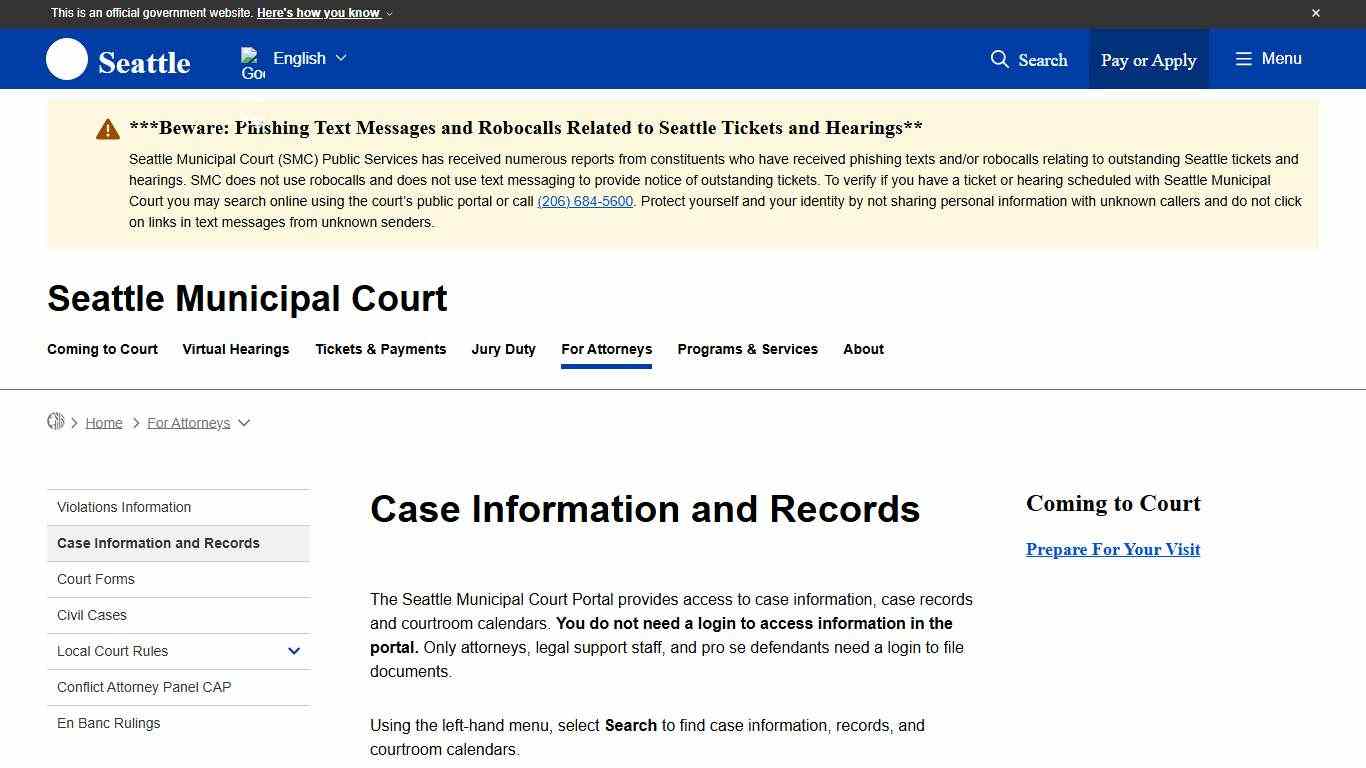Click the Home breadcrumb link
This screenshot has width=1366, height=768.
click(x=104, y=422)
